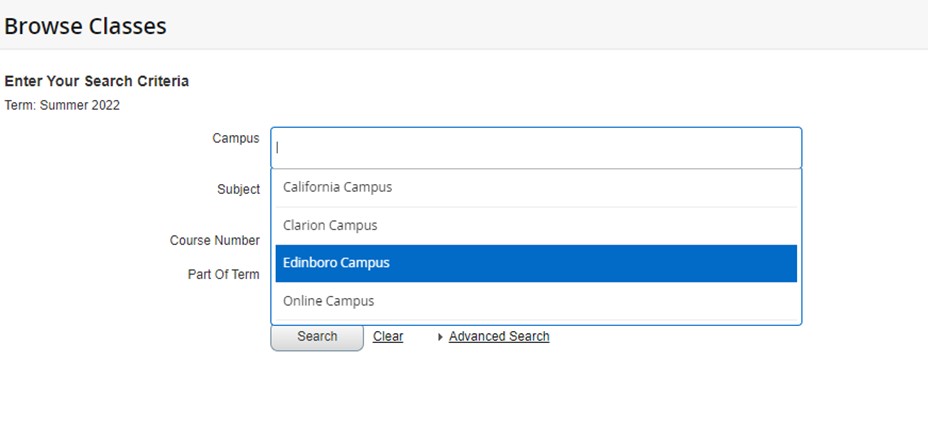Click inside the Campus search field
Screen dimensions: 928x427
(536, 148)
